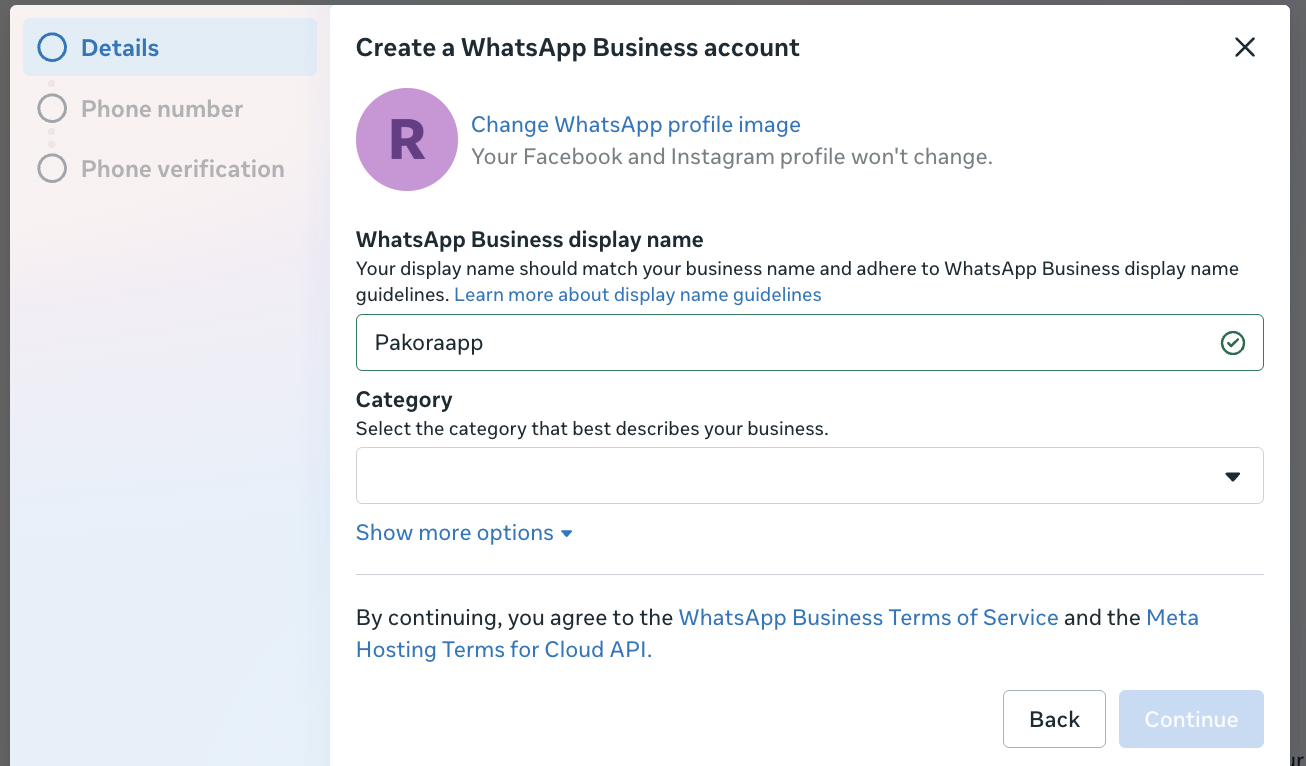Click the 'Create a WhatsApp Business account' title
The height and width of the screenshot is (766, 1306).
coord(578,47)
